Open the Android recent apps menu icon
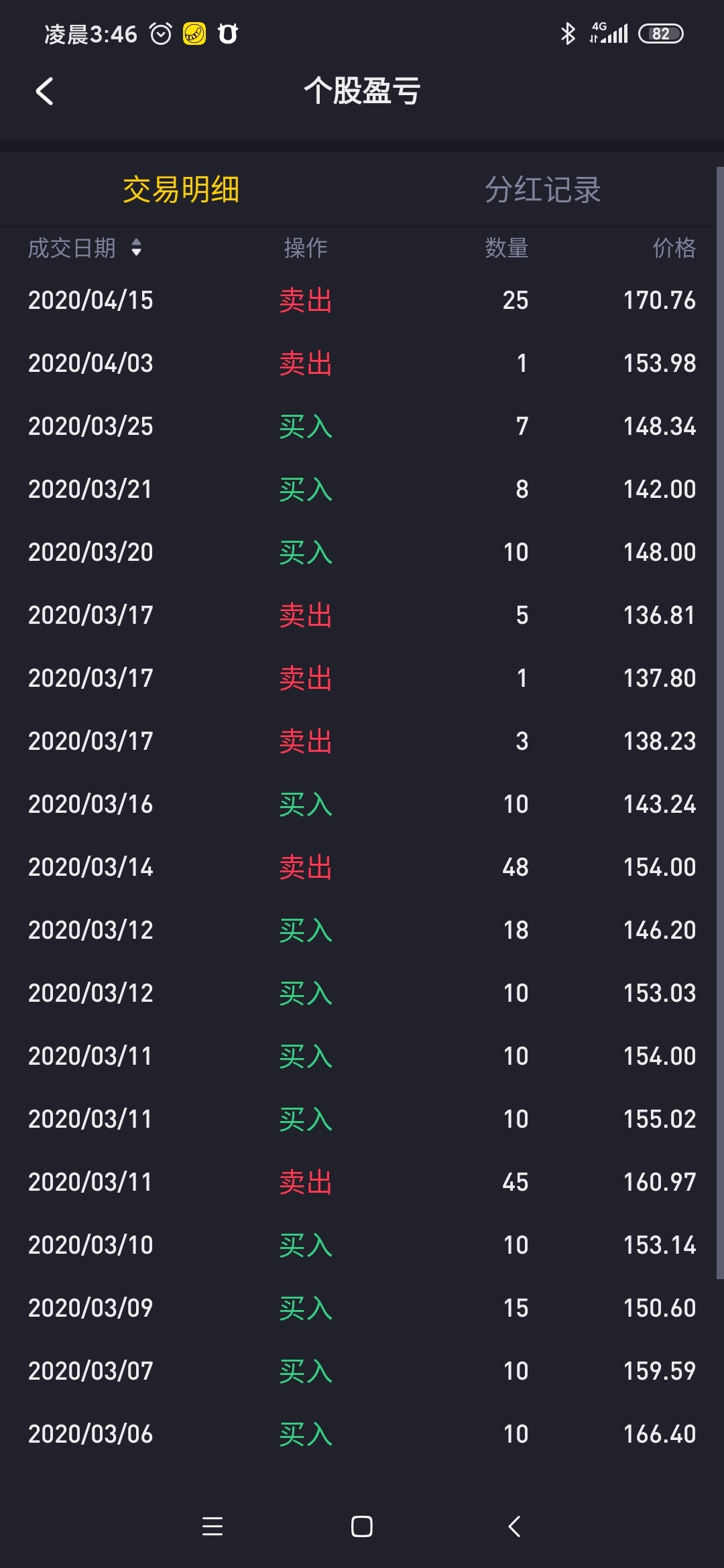 coord(213,1526)
